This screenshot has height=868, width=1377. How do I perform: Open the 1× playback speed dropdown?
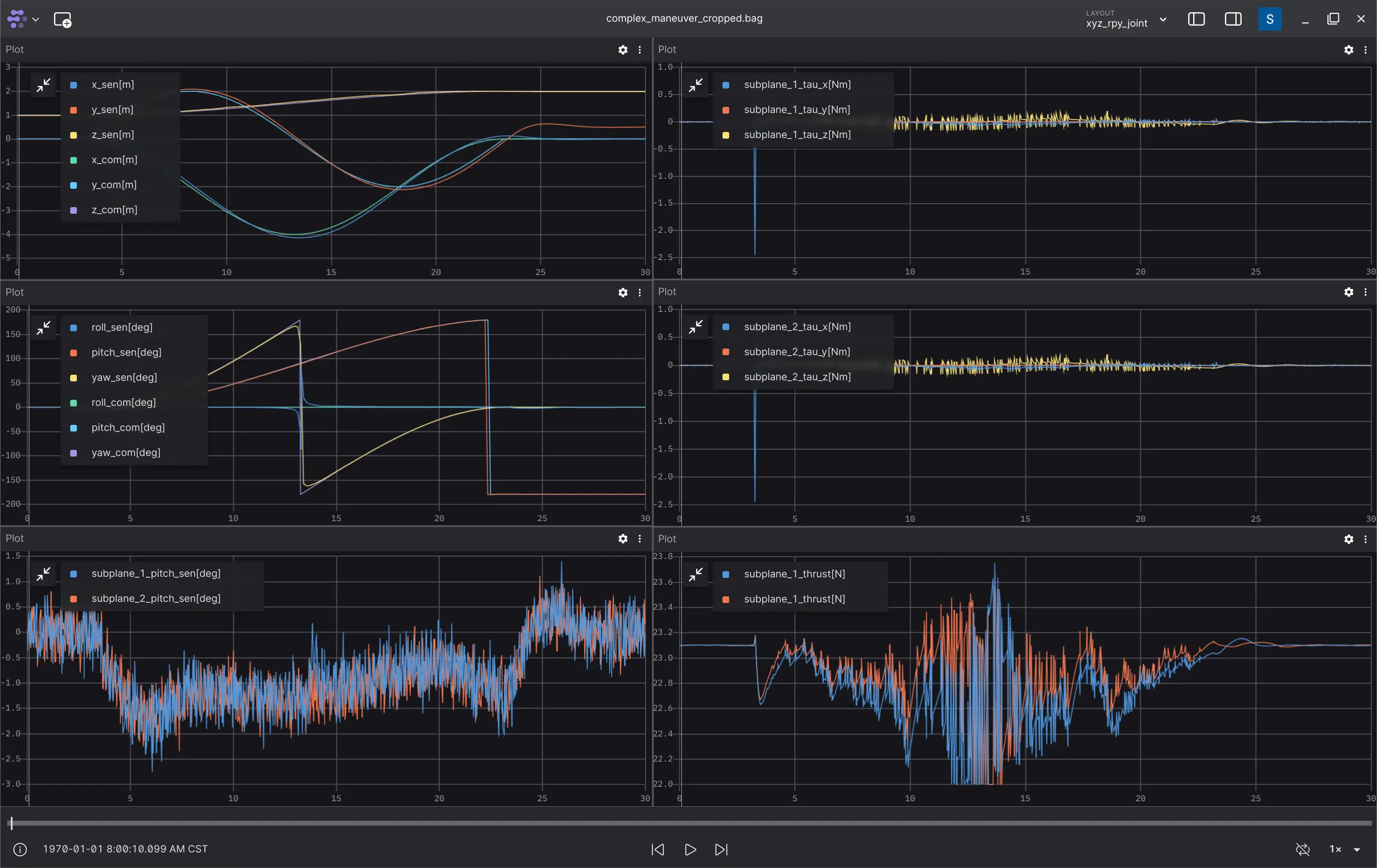click(1344, 850)
